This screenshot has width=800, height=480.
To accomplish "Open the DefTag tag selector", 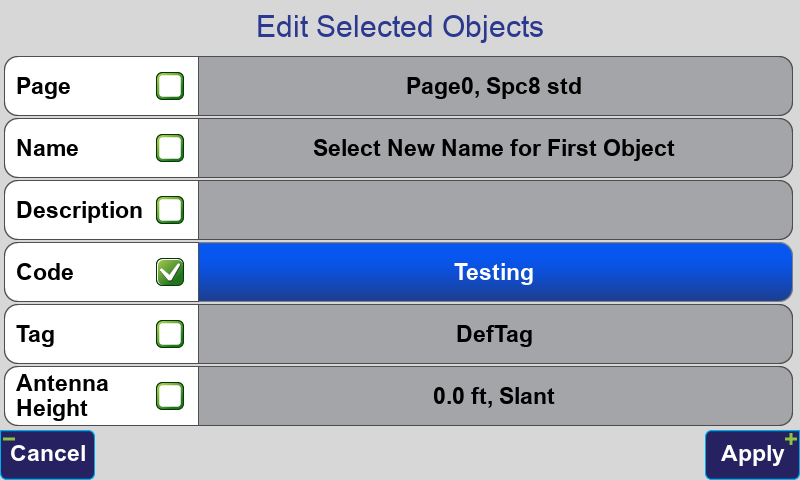I will pyautogui.click(x=495, y=334).
